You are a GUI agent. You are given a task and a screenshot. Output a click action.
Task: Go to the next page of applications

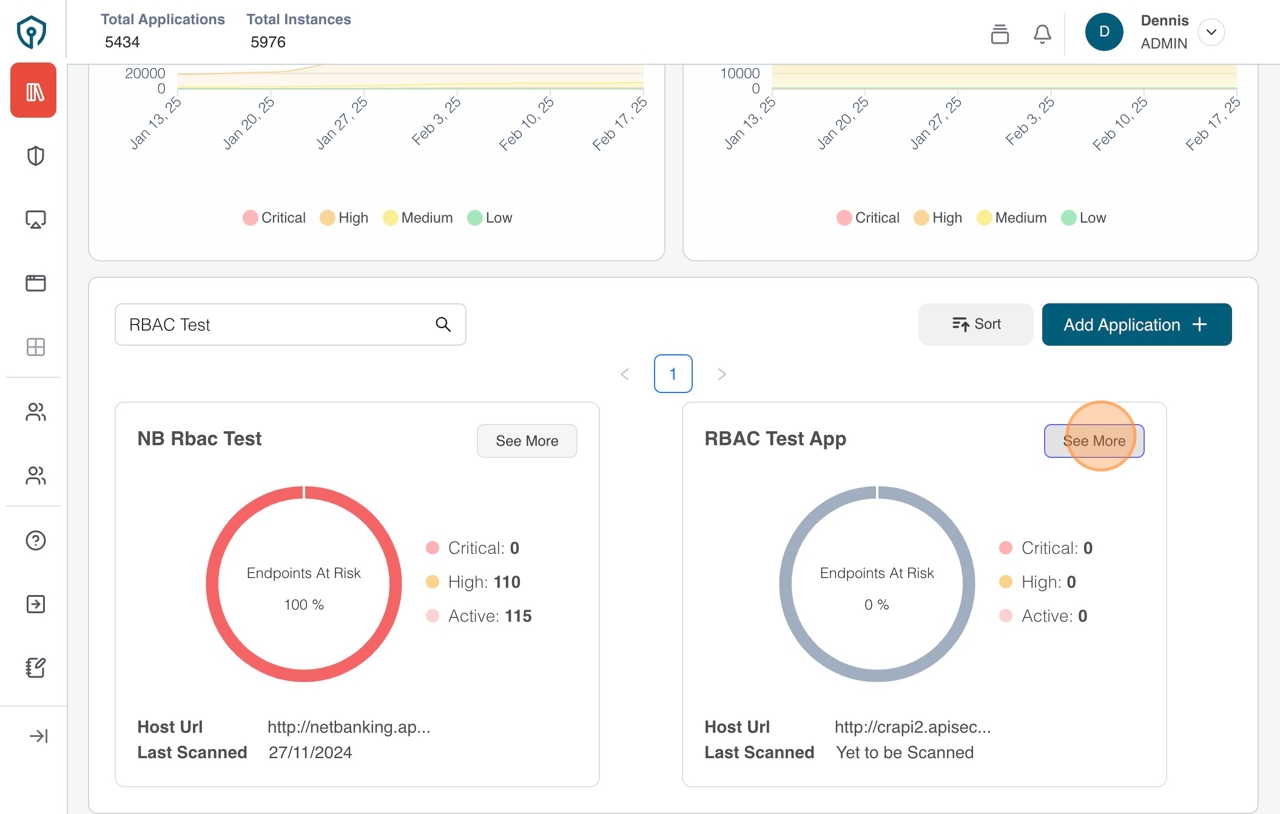click(x=721, y=374)
